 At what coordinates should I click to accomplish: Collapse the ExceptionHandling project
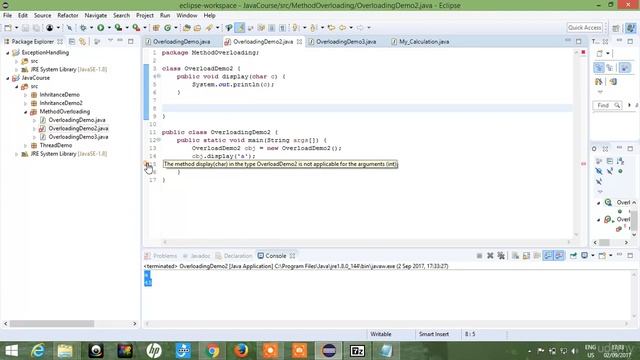coord(7,53)
